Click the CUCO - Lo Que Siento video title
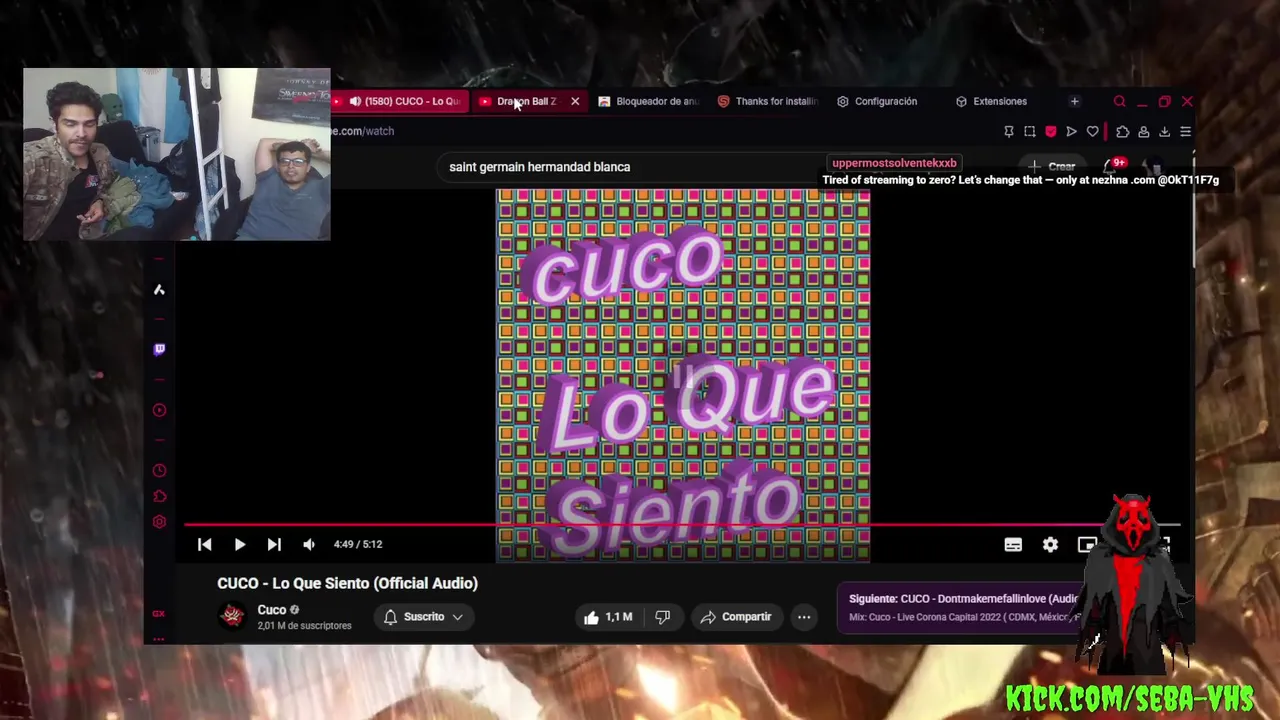The height and width of the screenshot is (720, 1280). 347,583
